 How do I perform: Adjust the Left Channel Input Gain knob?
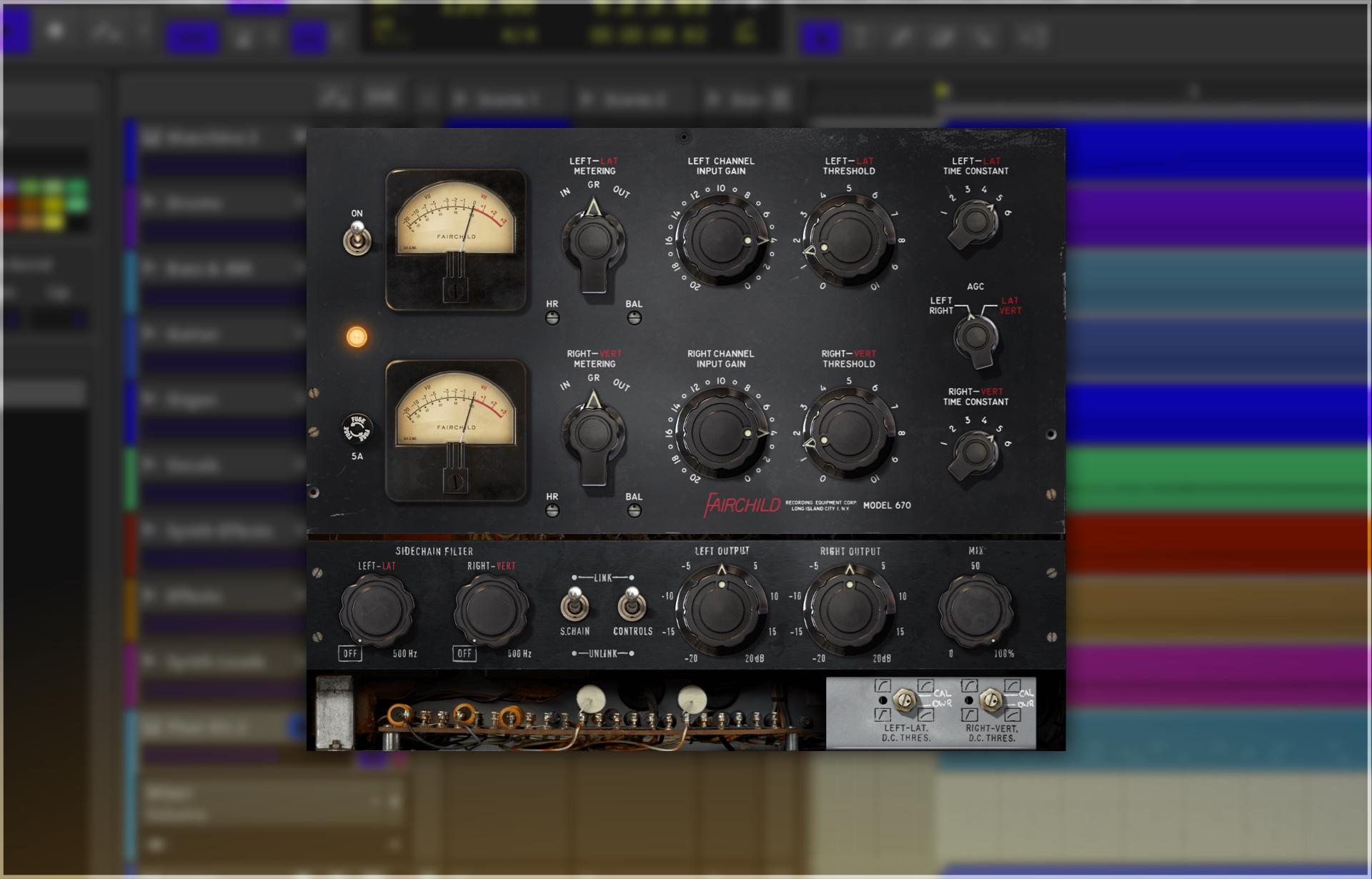pos(722,242)
